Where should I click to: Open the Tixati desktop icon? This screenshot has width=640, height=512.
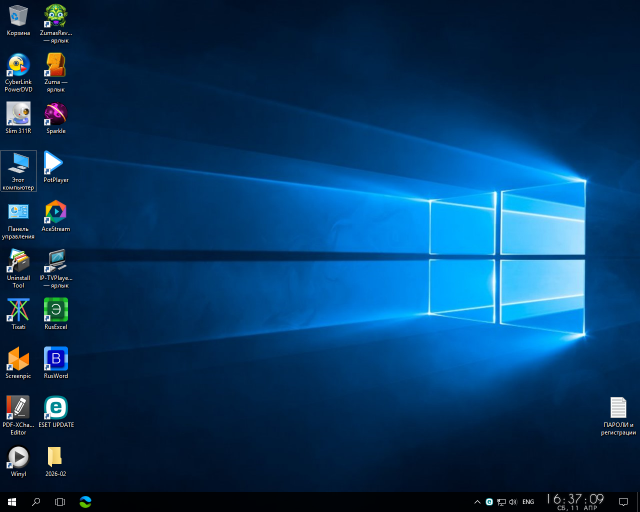pos(18,314)
